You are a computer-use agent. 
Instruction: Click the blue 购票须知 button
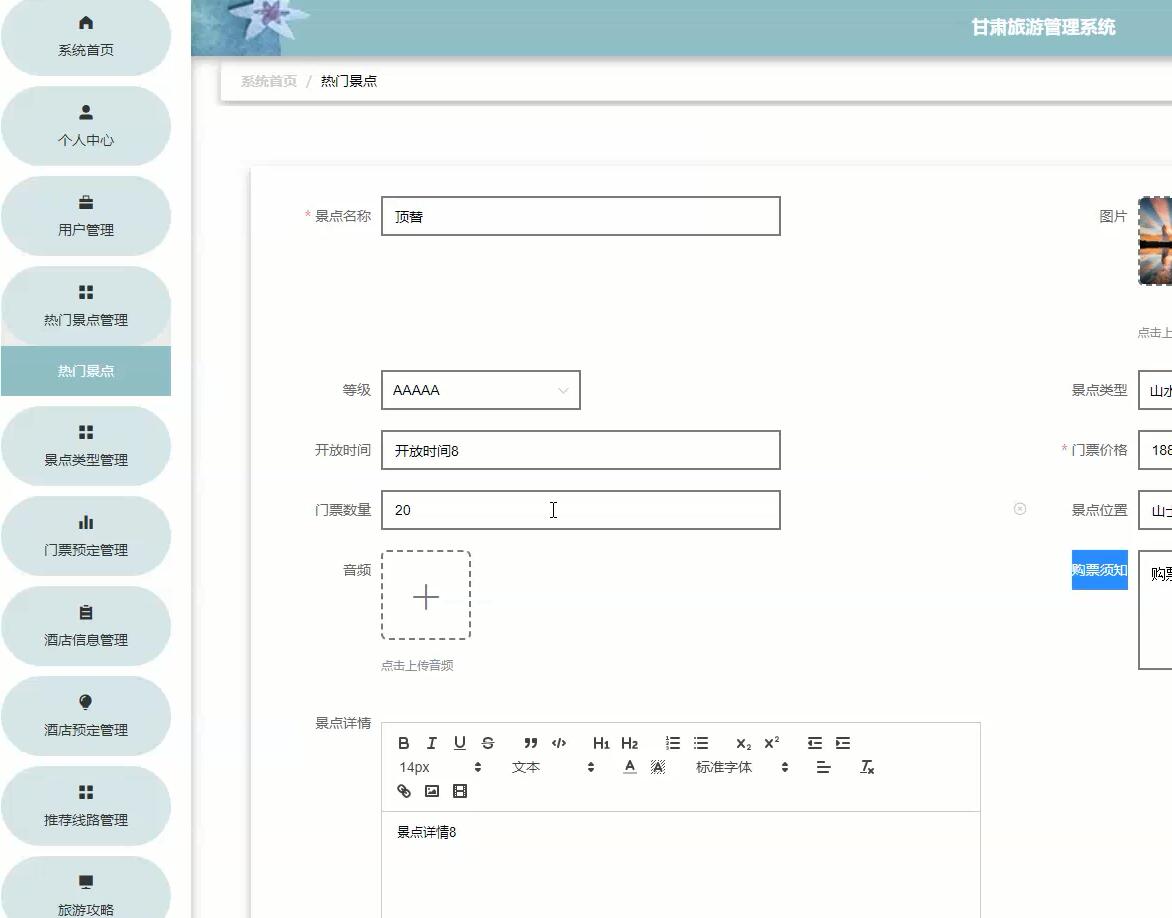click(x=1098, y=569)
